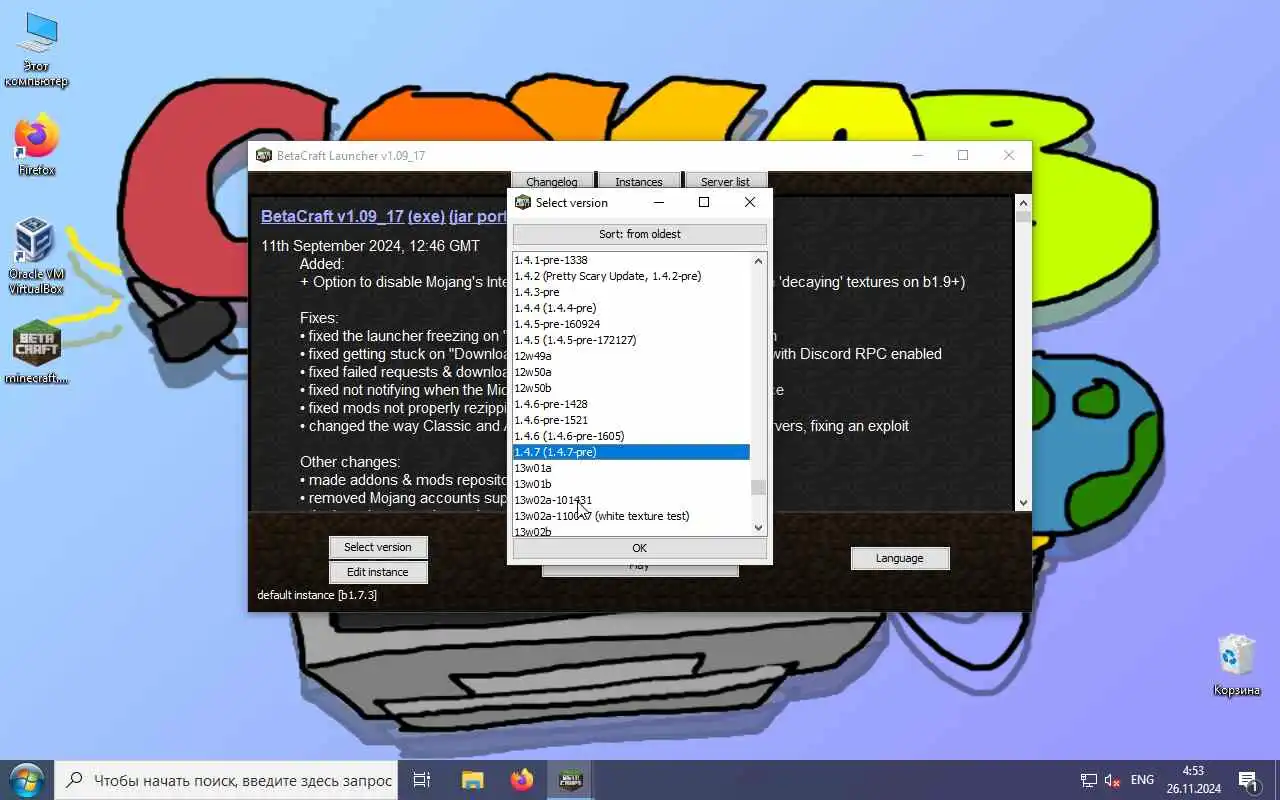Click the version list scrollbar thumb
Image resolution: width=1280 pixels, height=800 pixels.
pyautogui.click(x=758, y=487)
